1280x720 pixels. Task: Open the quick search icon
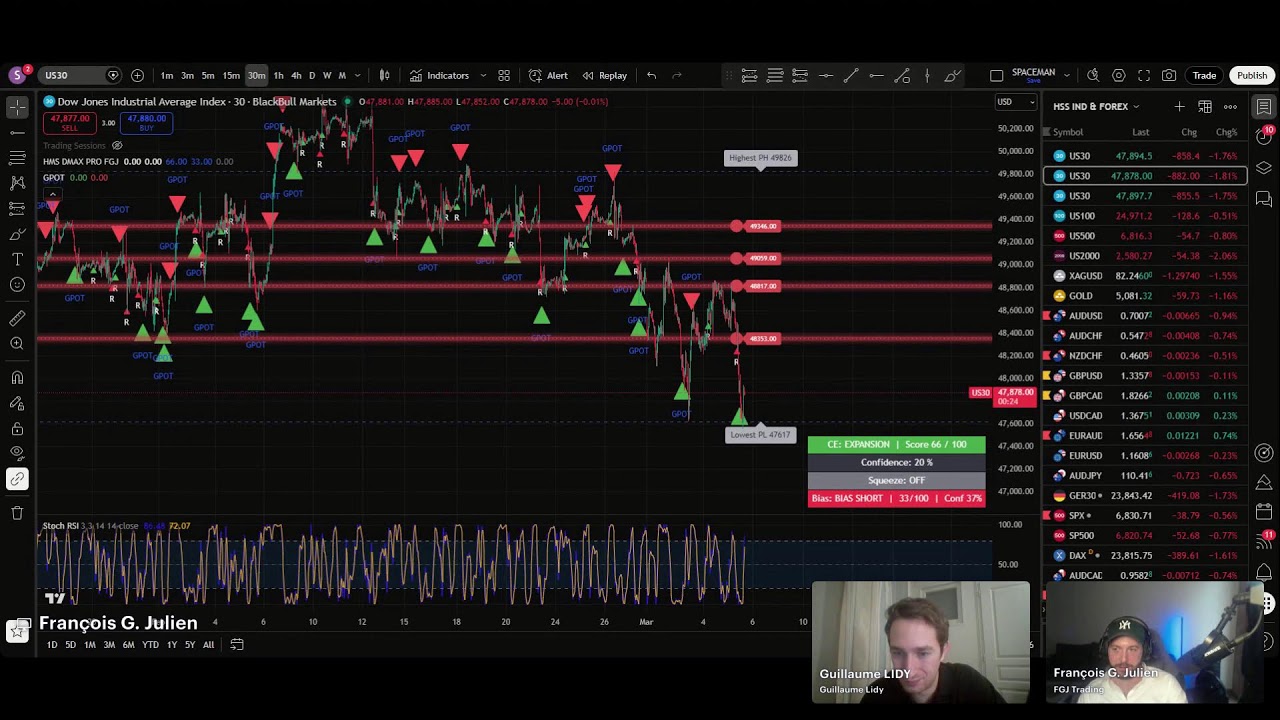pyautogui.click(x=1093, y=75)
